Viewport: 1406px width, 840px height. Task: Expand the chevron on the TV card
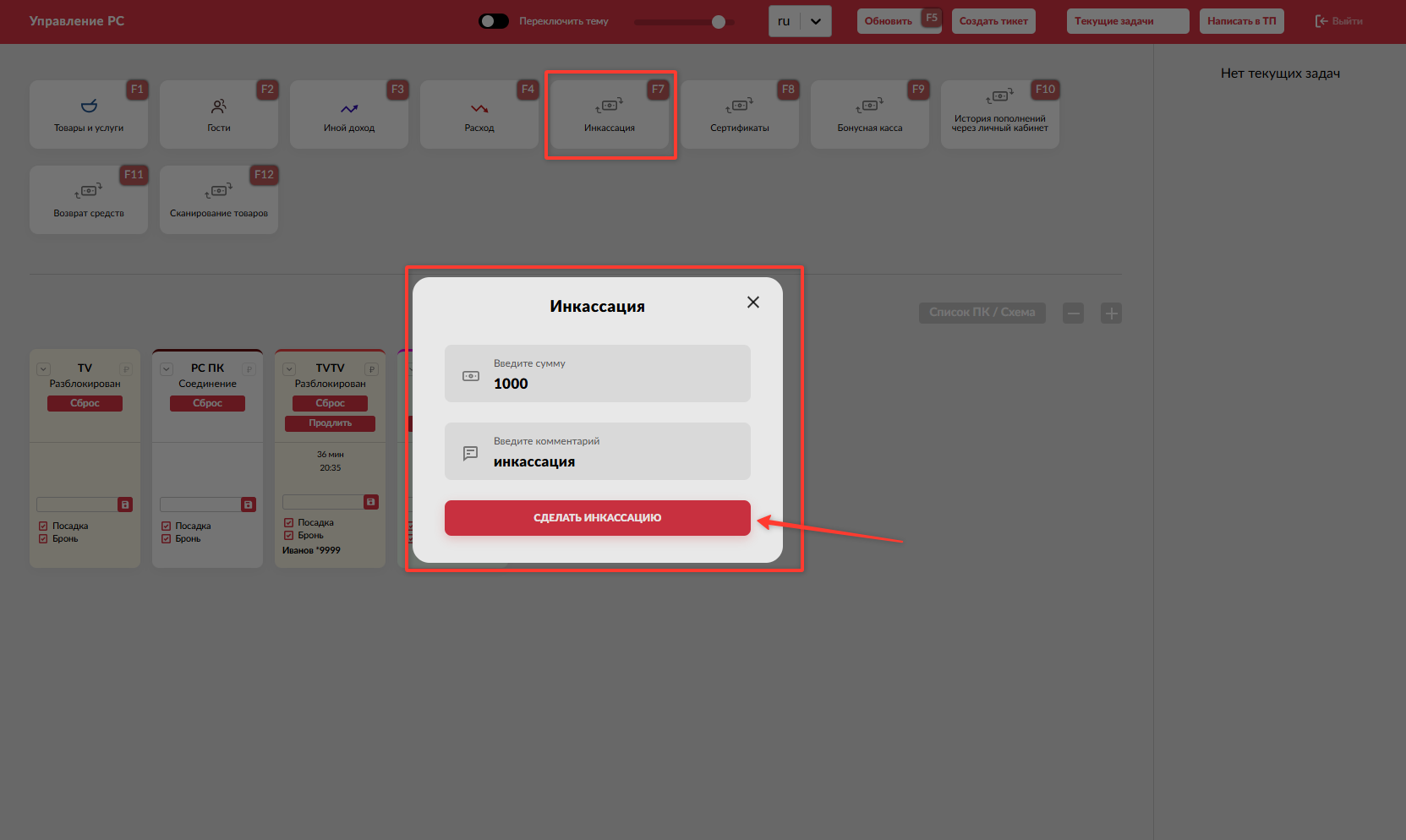pyautogui.click(x=44, y=368)
